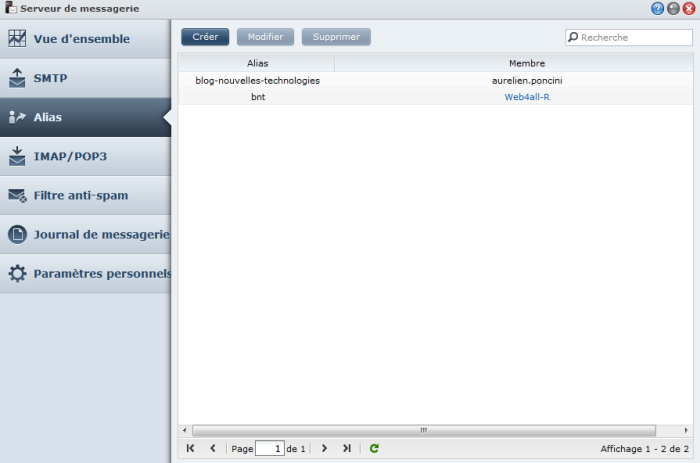
Task: Click the gray round window button
Action: pyautogui.click(x=673, y=8)
